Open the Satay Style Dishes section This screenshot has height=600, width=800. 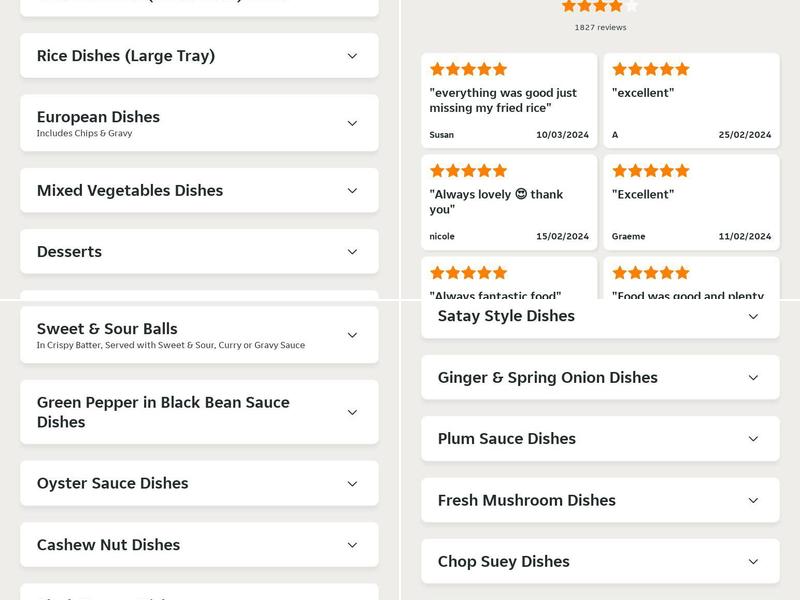tap(600, 316)
